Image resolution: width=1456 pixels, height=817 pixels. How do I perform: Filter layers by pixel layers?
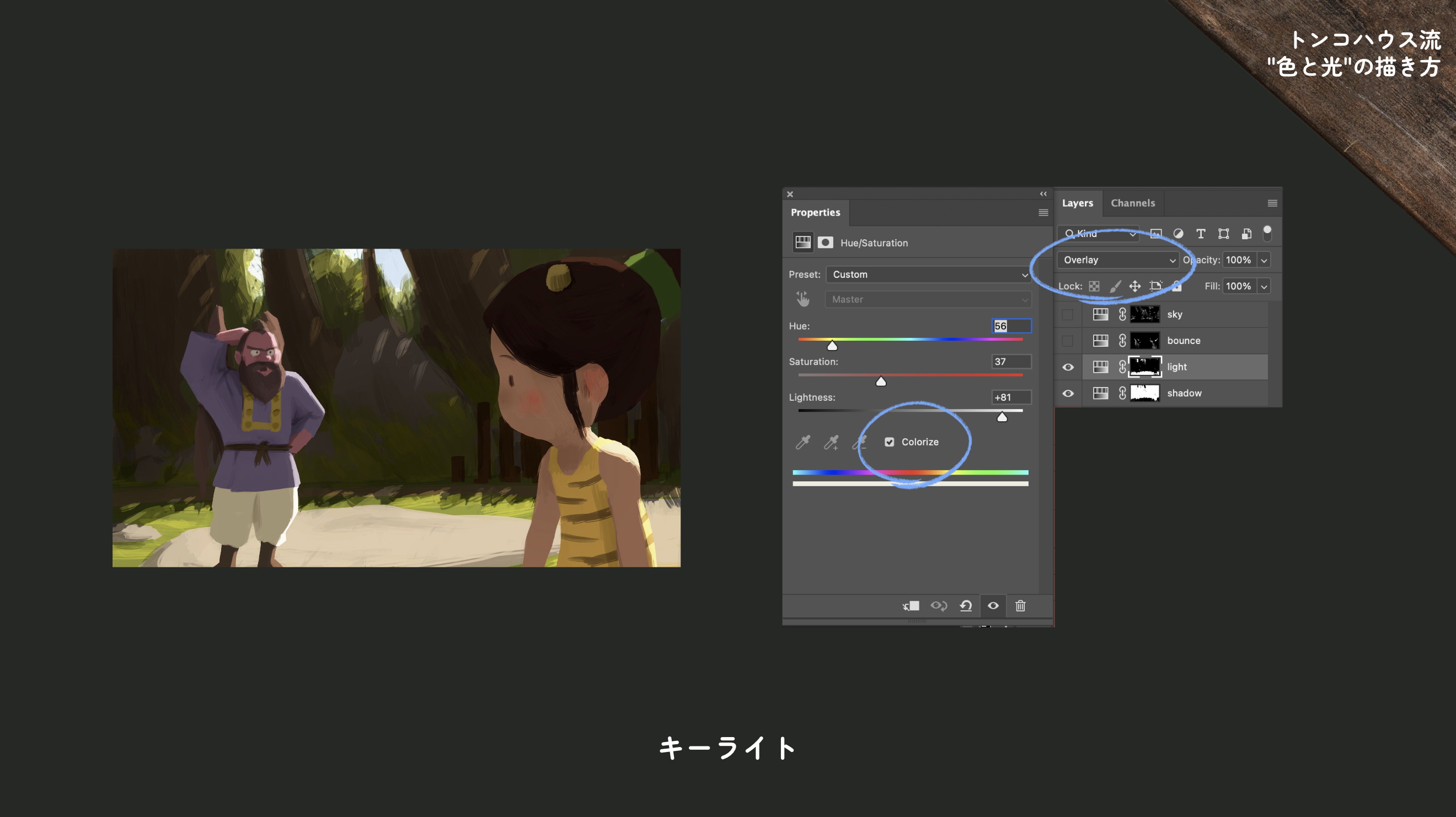[1156, 233]
